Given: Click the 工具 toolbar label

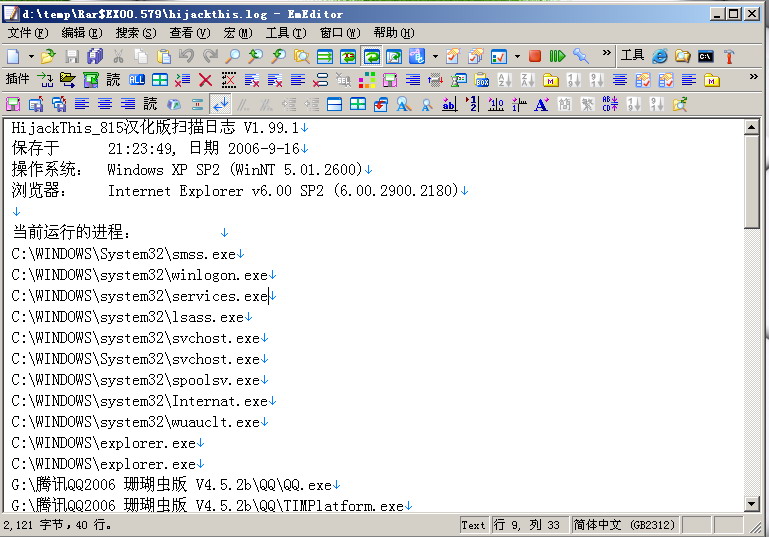Looking at the screenshot, I should tap(632, 55).
